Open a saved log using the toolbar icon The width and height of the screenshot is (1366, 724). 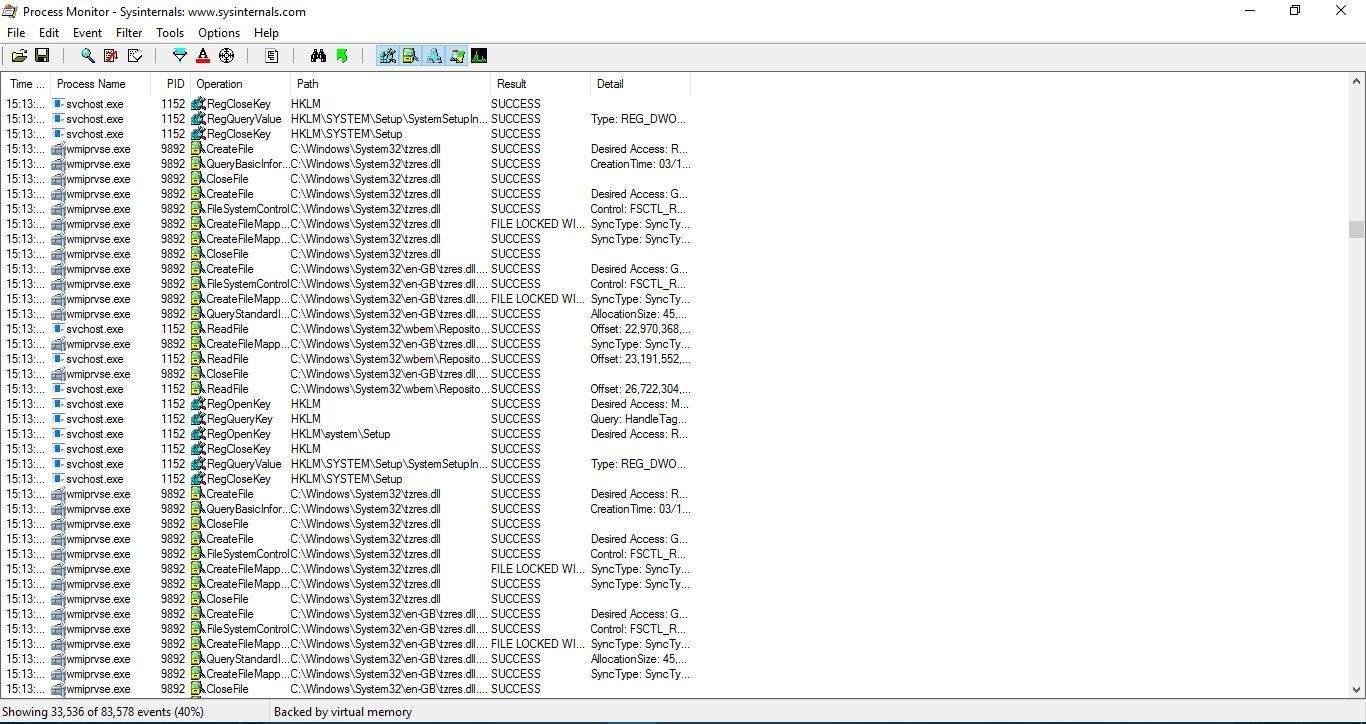coord(19,55)
